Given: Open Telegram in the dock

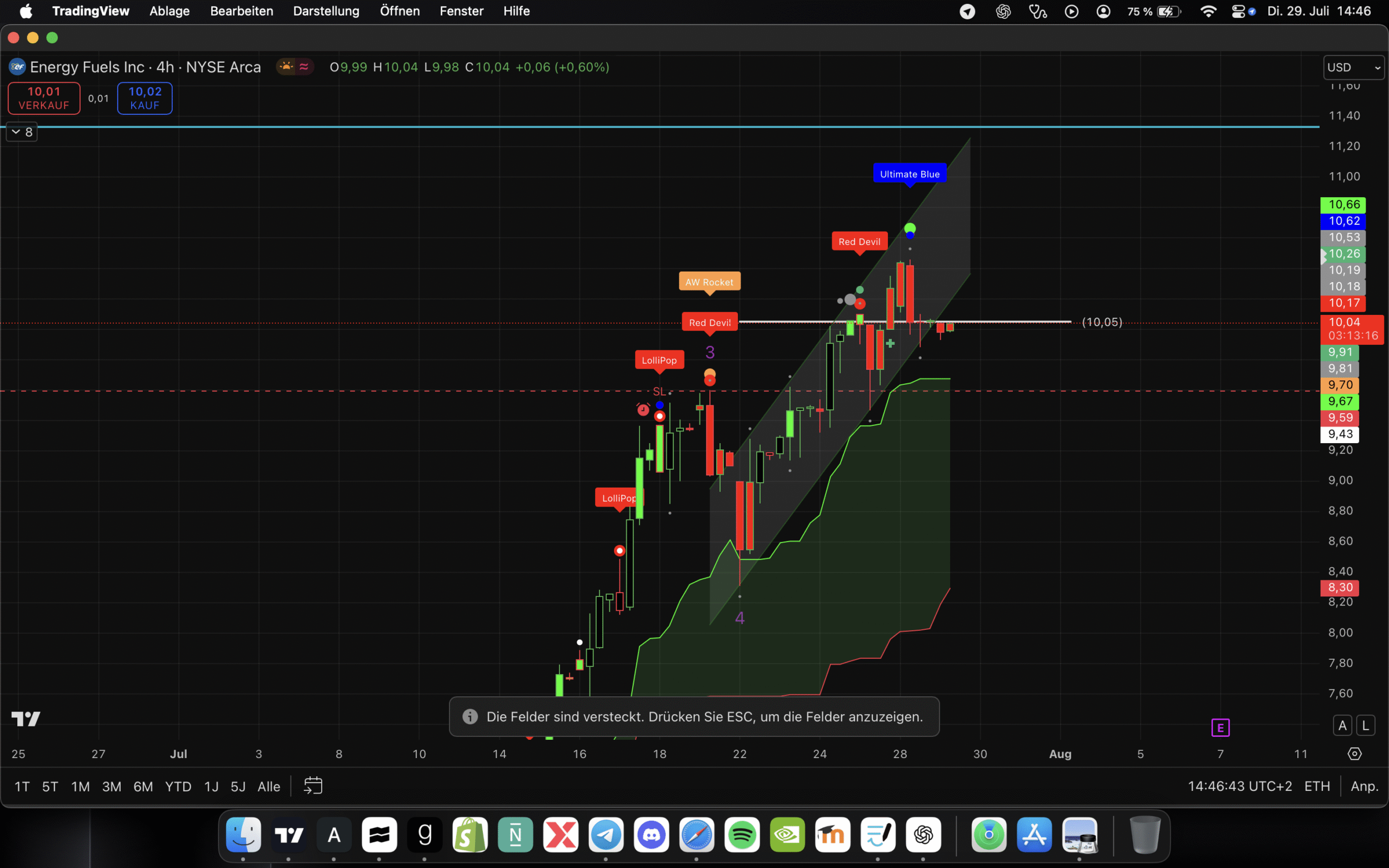Looking at the screenshot, I should [x=606, y=835].
